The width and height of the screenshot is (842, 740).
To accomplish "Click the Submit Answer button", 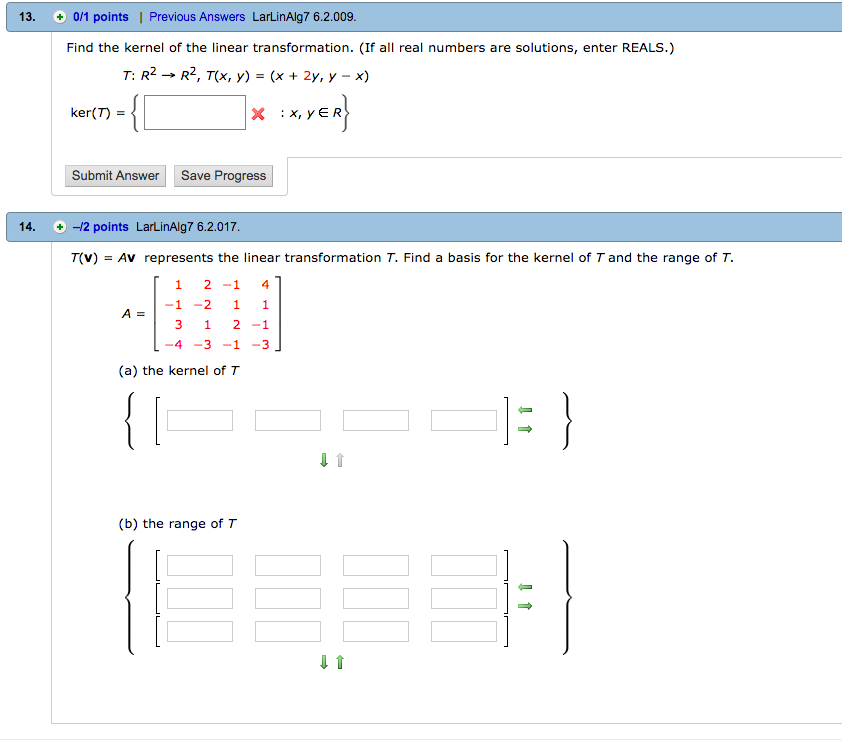I will click(115, 176).
